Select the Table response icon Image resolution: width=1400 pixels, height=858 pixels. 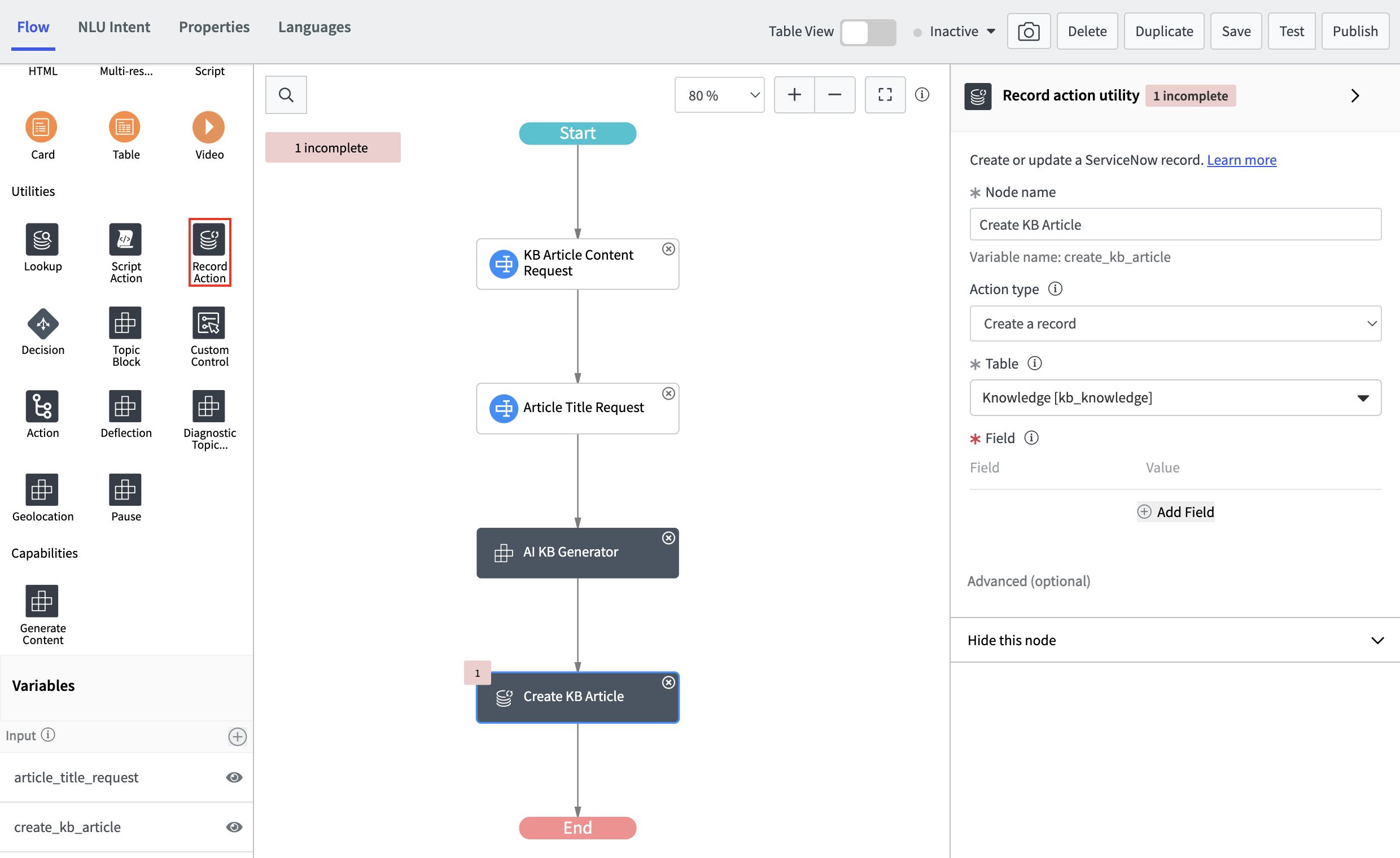125,126
